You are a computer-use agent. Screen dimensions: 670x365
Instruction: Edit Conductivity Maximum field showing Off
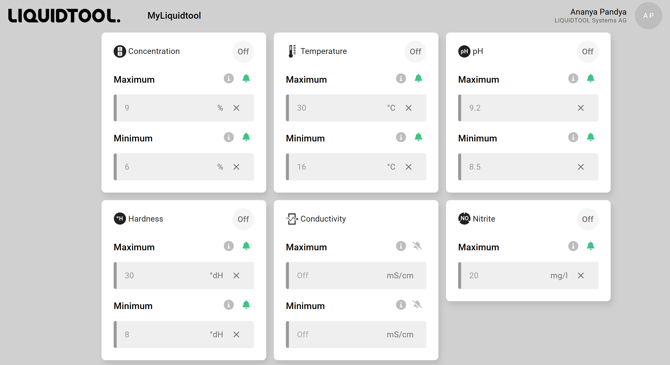[356, 275]
